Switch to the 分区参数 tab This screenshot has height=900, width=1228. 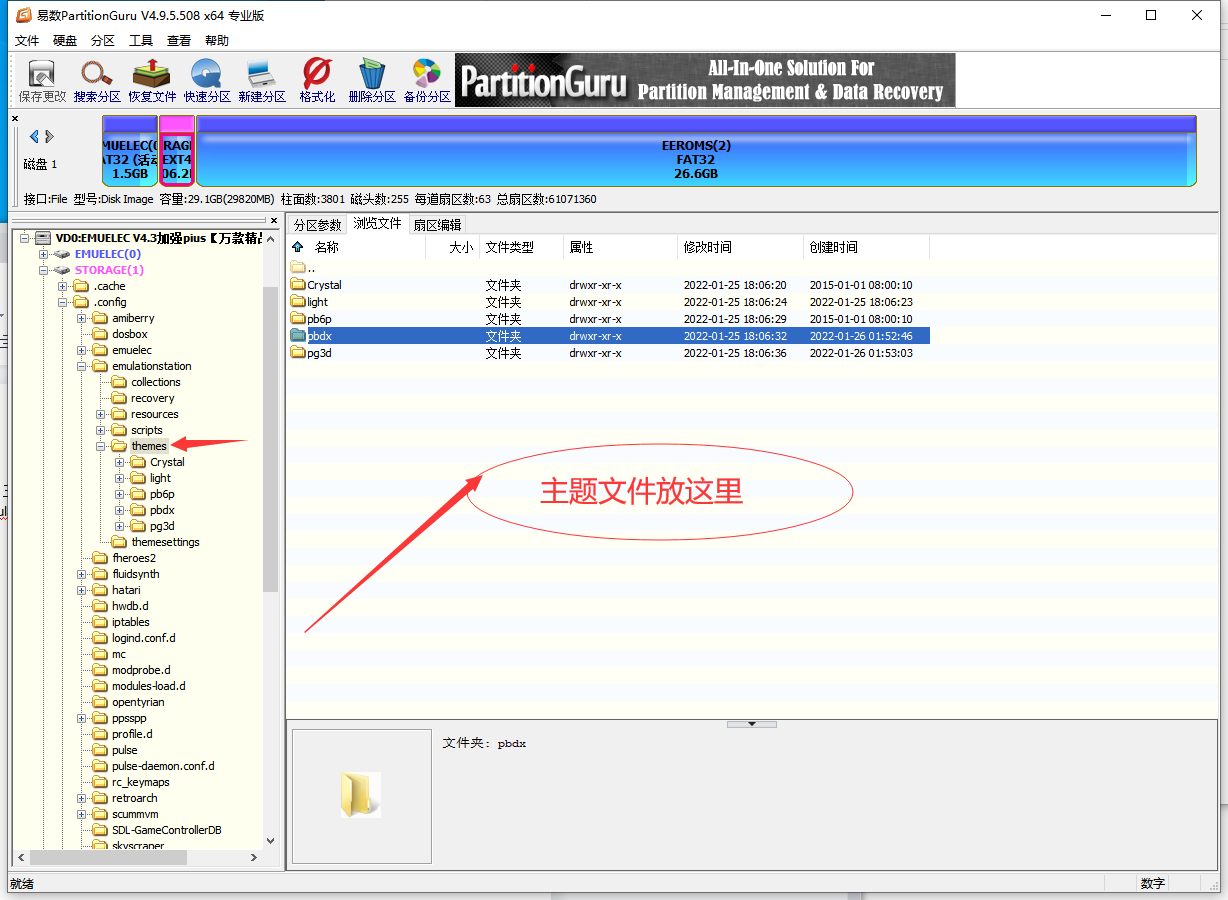[317, 225]
